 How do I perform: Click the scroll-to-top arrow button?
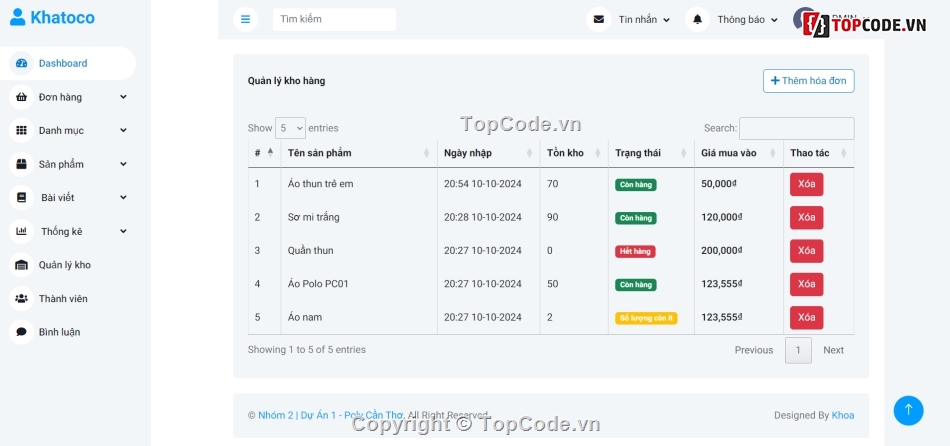pos(908,410)
